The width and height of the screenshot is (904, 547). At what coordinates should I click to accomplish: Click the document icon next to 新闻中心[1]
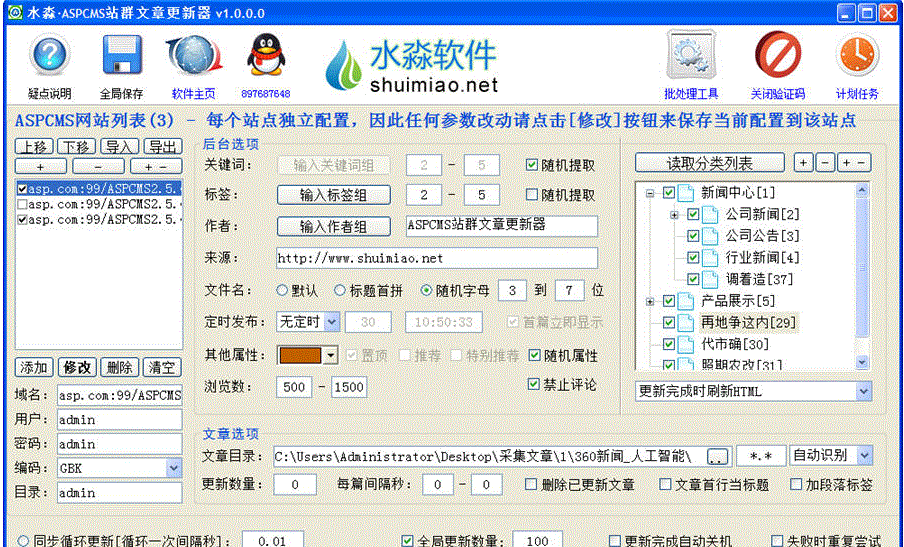click(686, 193)
